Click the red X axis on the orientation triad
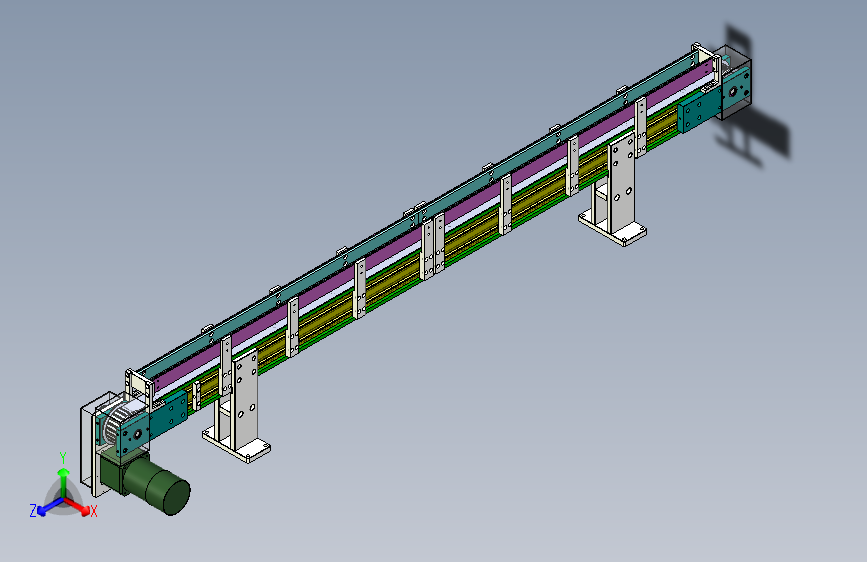 coord(79,506)
